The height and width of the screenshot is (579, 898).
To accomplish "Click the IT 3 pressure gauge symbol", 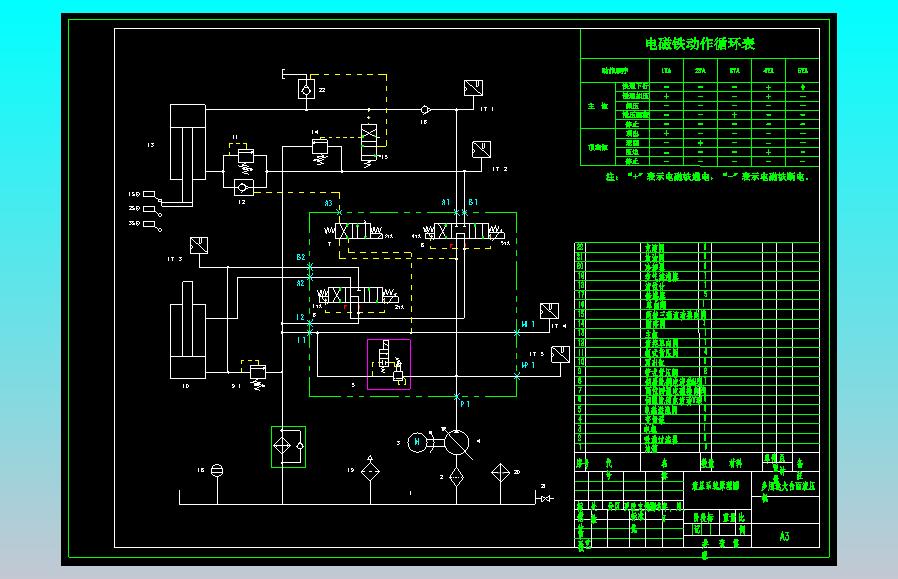I will (x=199, y=245).
